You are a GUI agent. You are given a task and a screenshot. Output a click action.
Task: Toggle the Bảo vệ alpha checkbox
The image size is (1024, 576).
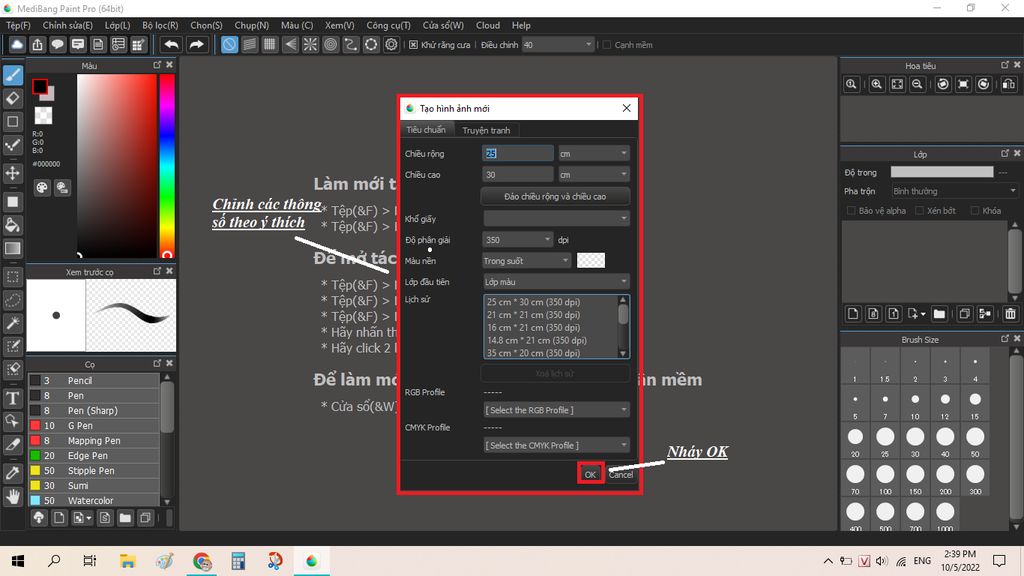851,210
